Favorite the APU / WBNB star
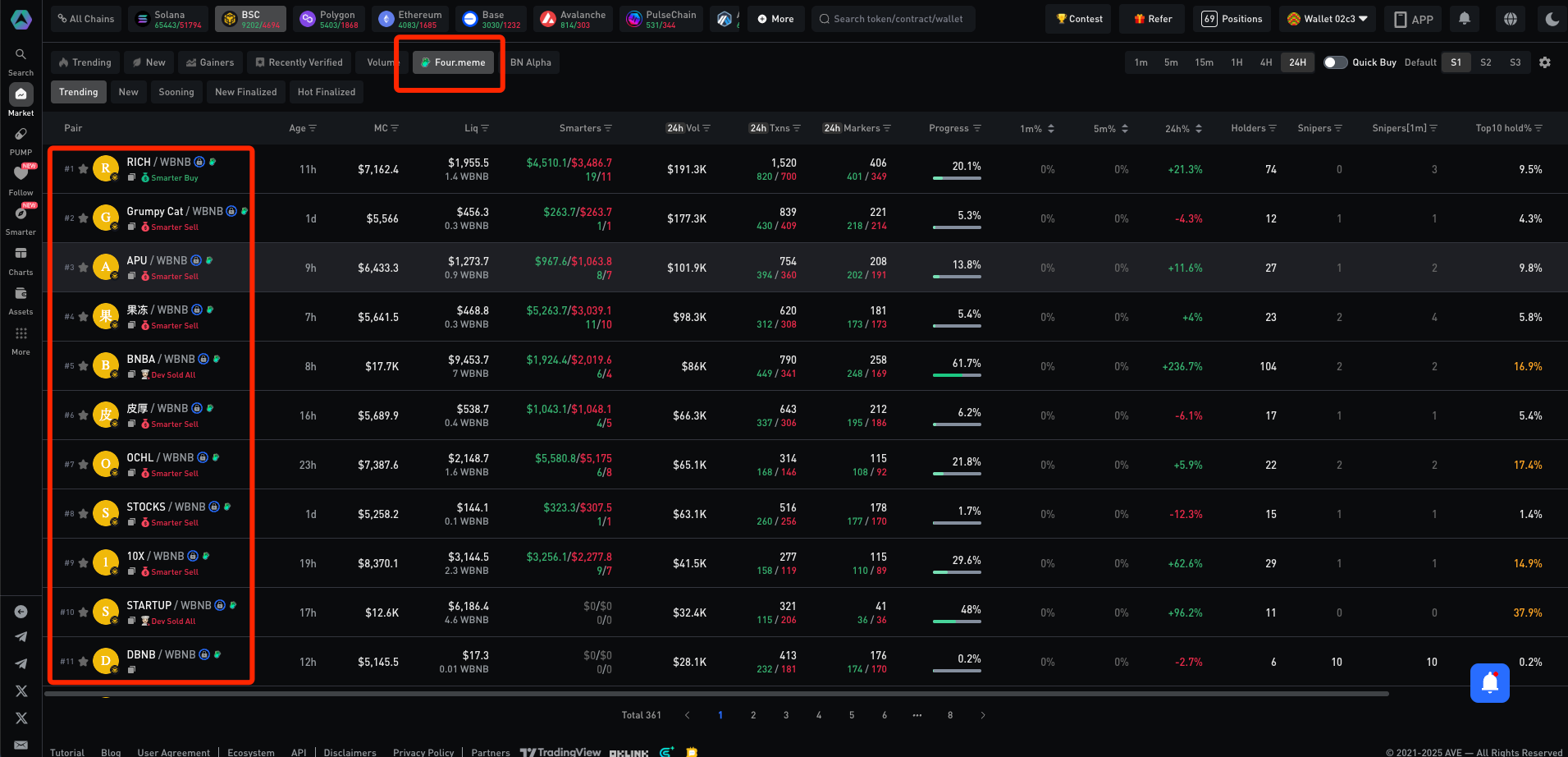 pos(83,268)
